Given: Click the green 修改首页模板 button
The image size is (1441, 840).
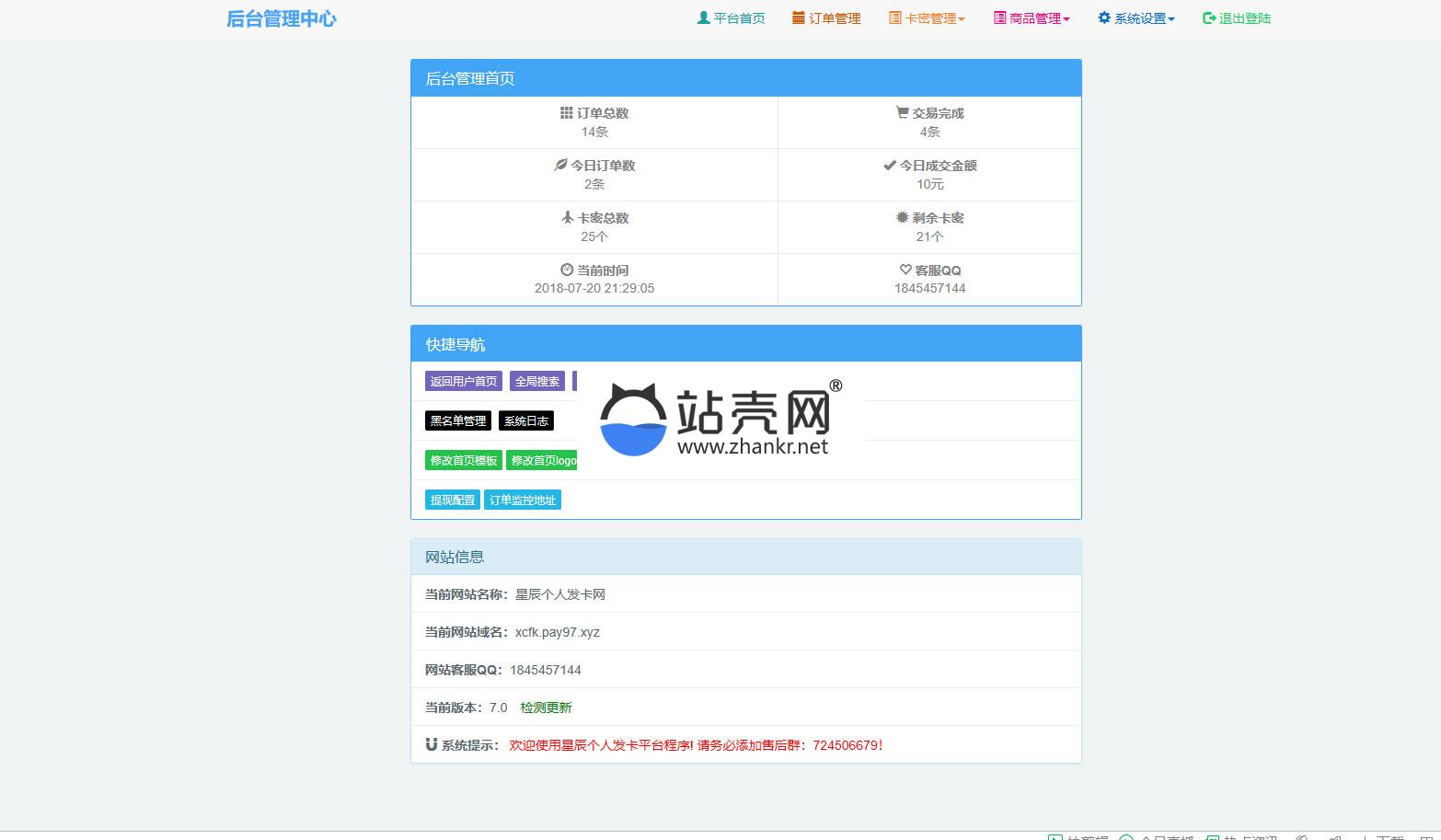Looking at the screenshot, I should 464,460.
